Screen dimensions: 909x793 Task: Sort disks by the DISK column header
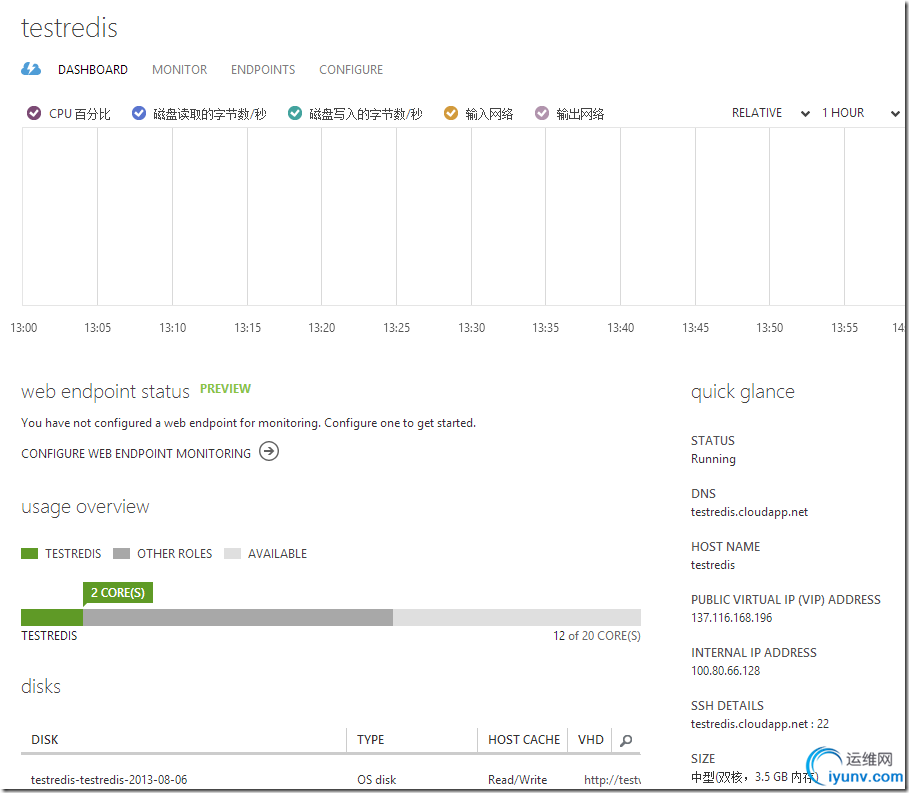click(x=45, y=740)
